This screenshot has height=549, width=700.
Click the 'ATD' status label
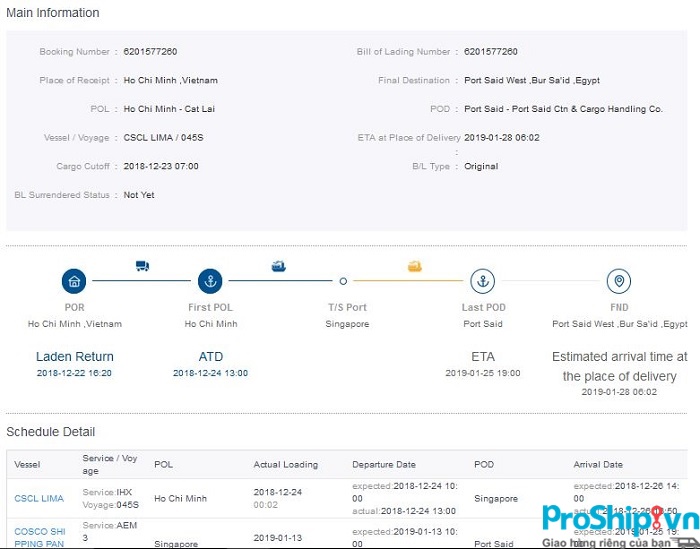[x=211, y=357]
